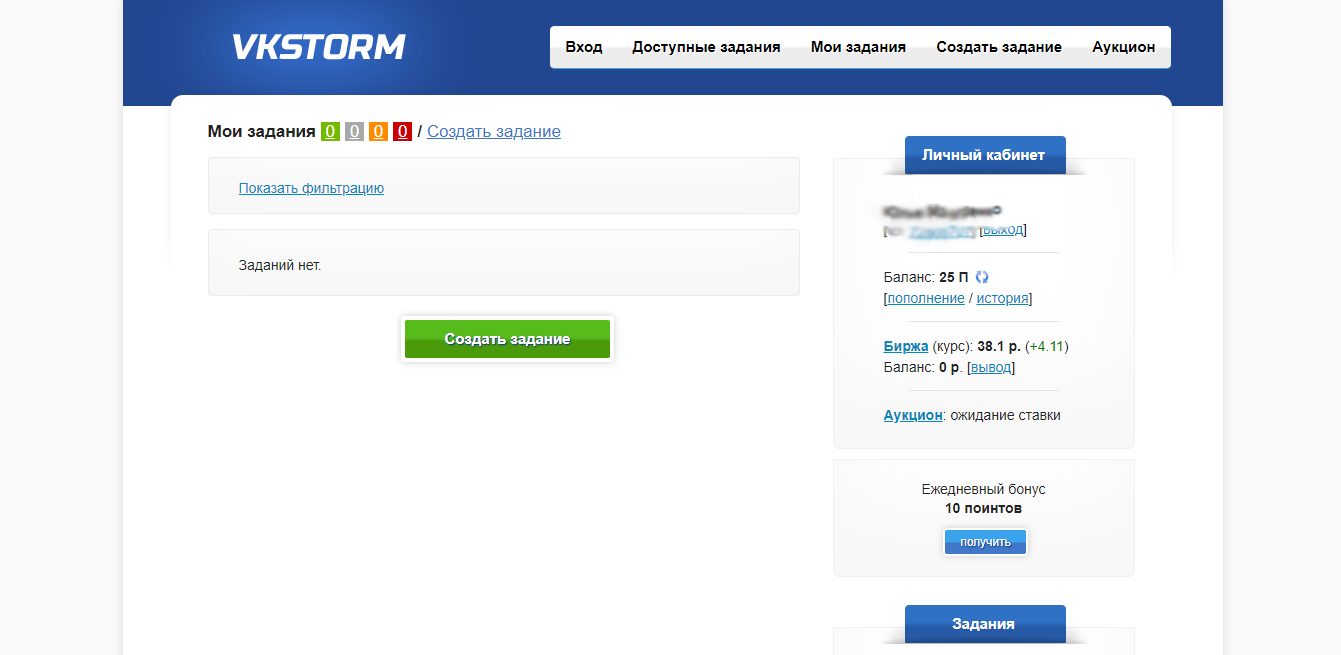Image resolution: width=1341 pixels, height=655 pixels.
Task: View balance история link
Action: click(x=1002, y=297)
